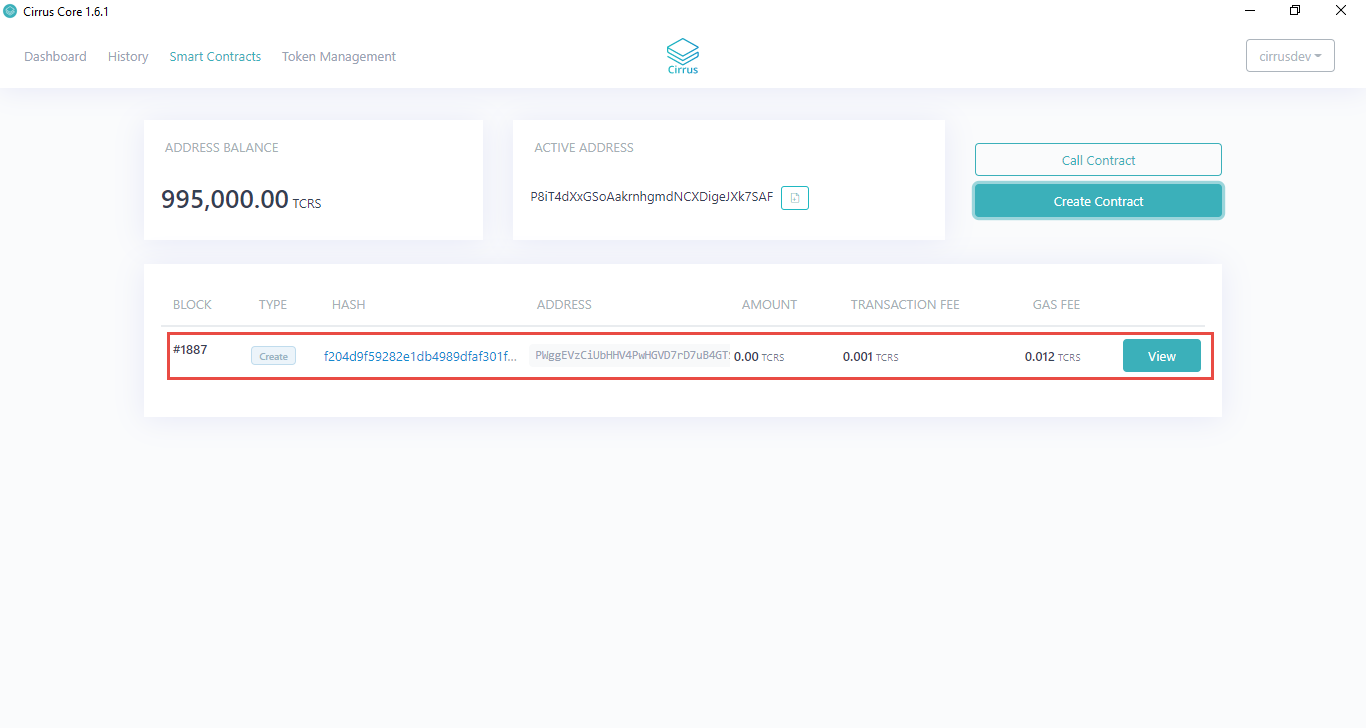
Task: Switch to the Dashboard tab
Action: [55, 56]
